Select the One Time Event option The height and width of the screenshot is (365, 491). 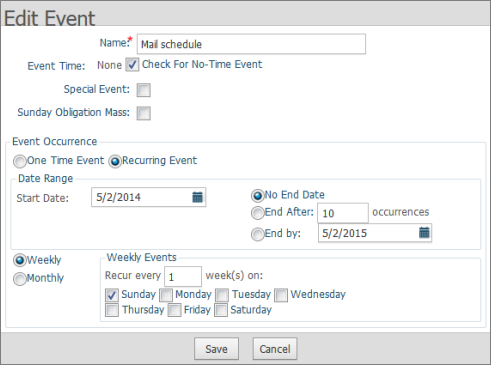[20, 161]
